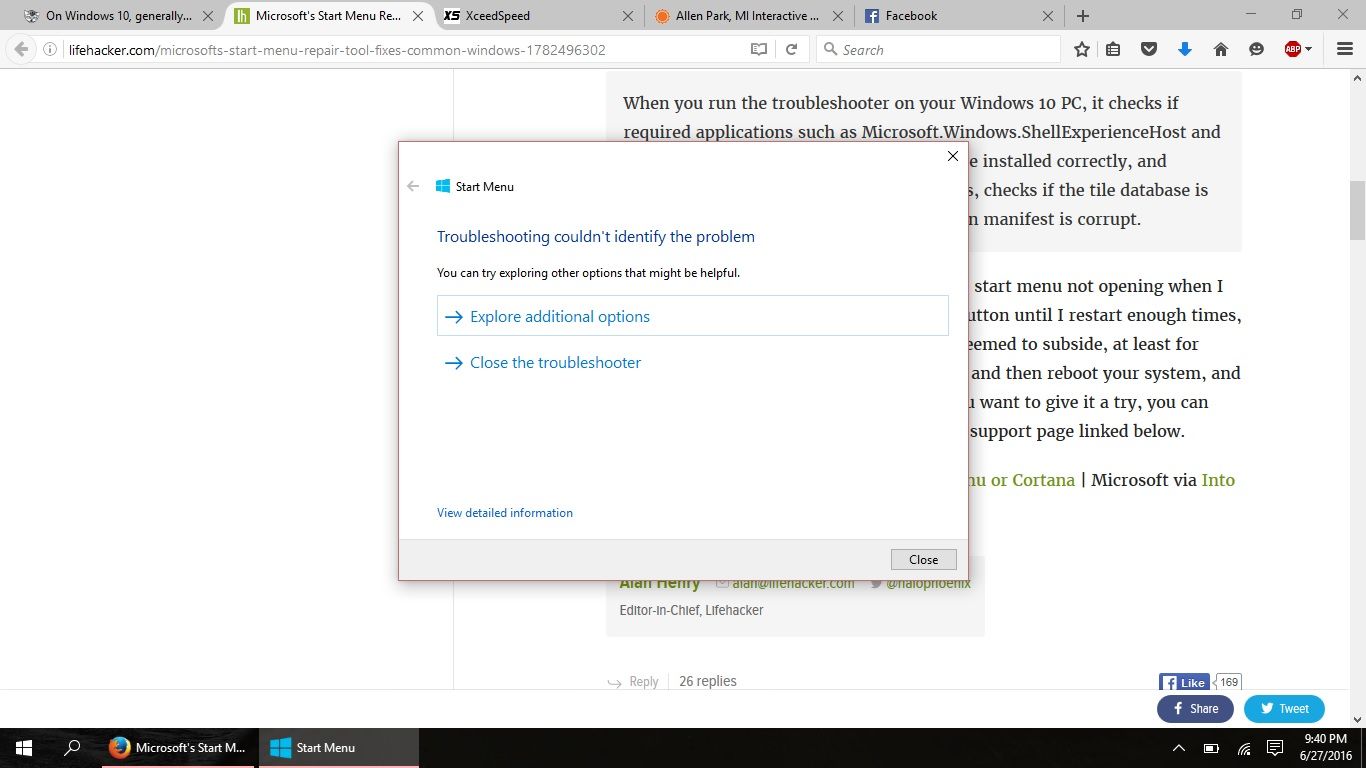Switch to the XceedSpeed tab
The height and width of the screenshot is (768, 1366).
tap(536, 16)
